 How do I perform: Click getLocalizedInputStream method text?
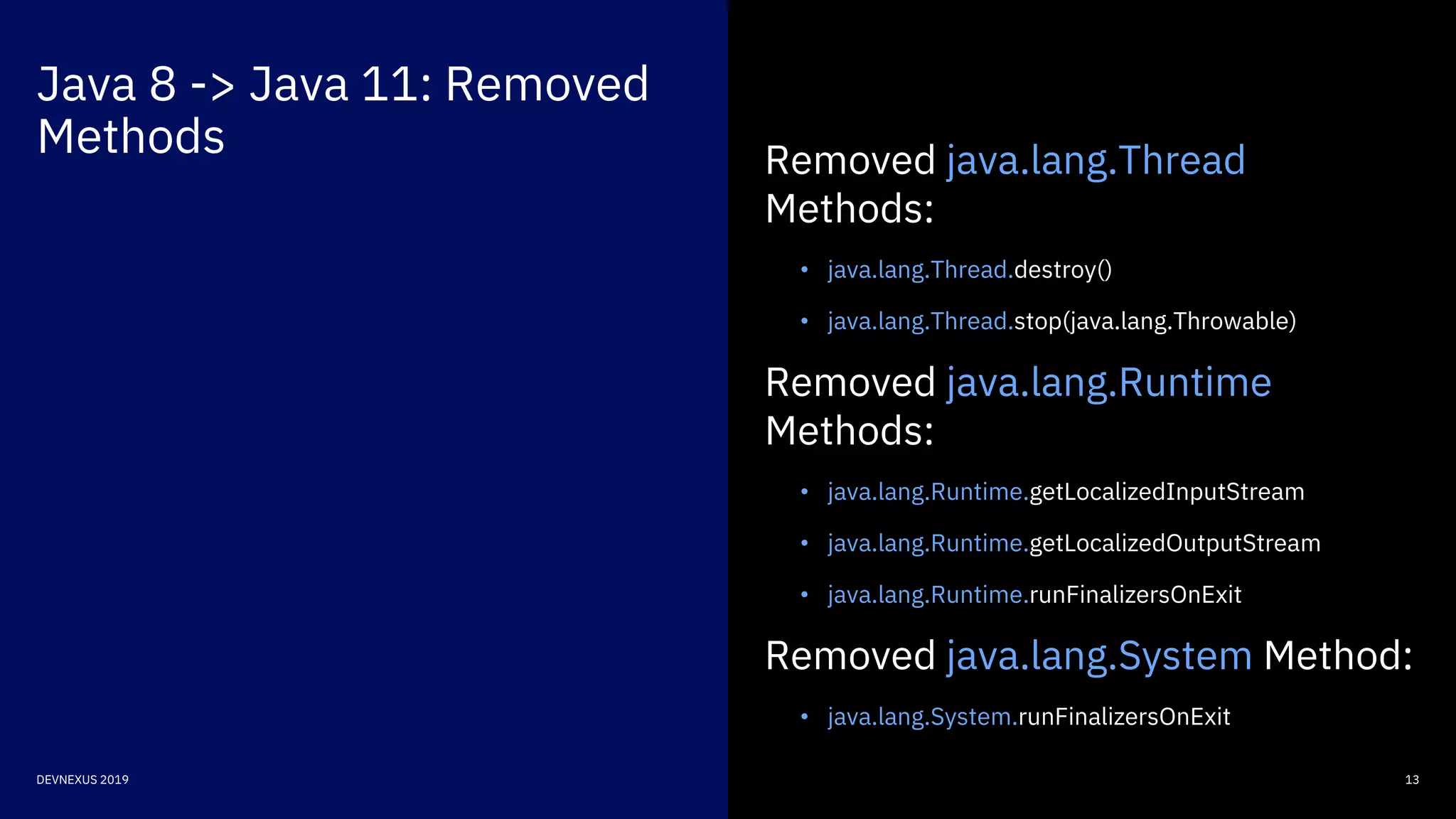[x=1167, y=492]
